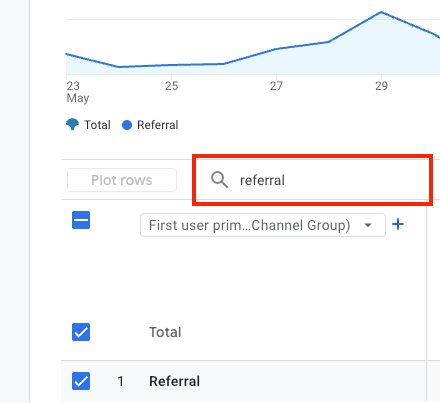
Task: Click the magnifier search icon
Action: click(x=219, y=180)
